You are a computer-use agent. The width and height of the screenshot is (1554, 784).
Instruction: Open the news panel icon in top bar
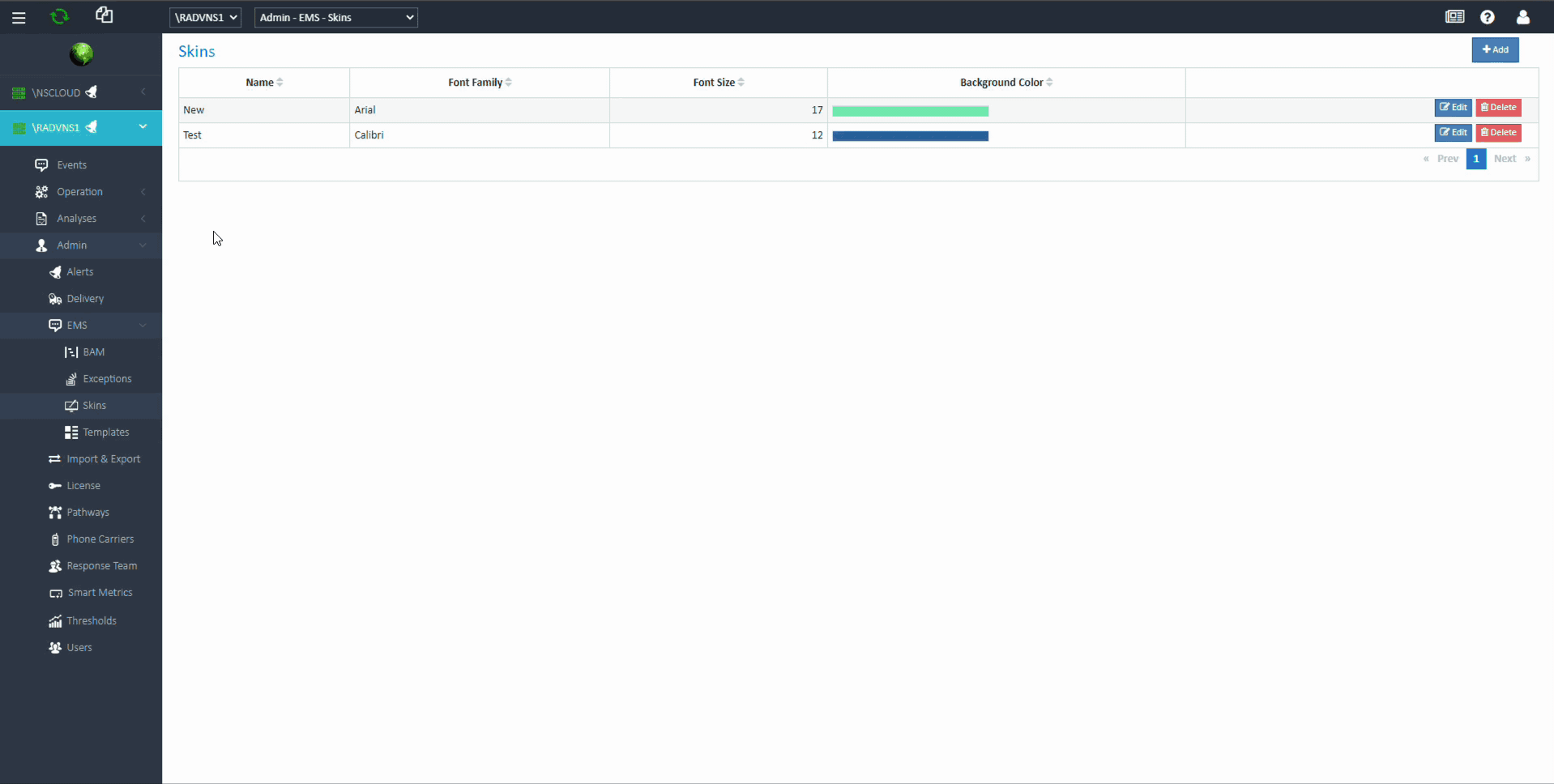[x=1455, y=16]
